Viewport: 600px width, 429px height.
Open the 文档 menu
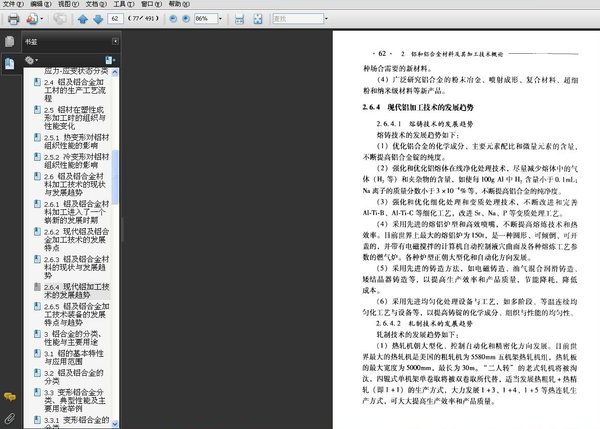[96, 4]
